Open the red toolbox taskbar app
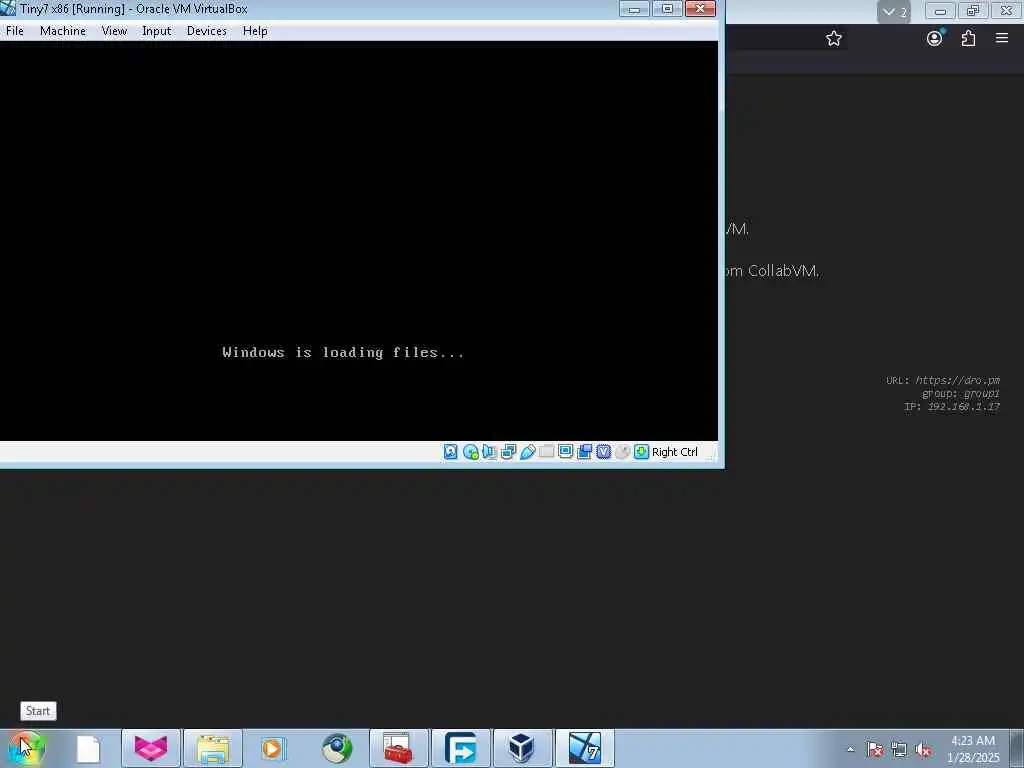This screenshot has width=1024, height=768. [398, 748]
